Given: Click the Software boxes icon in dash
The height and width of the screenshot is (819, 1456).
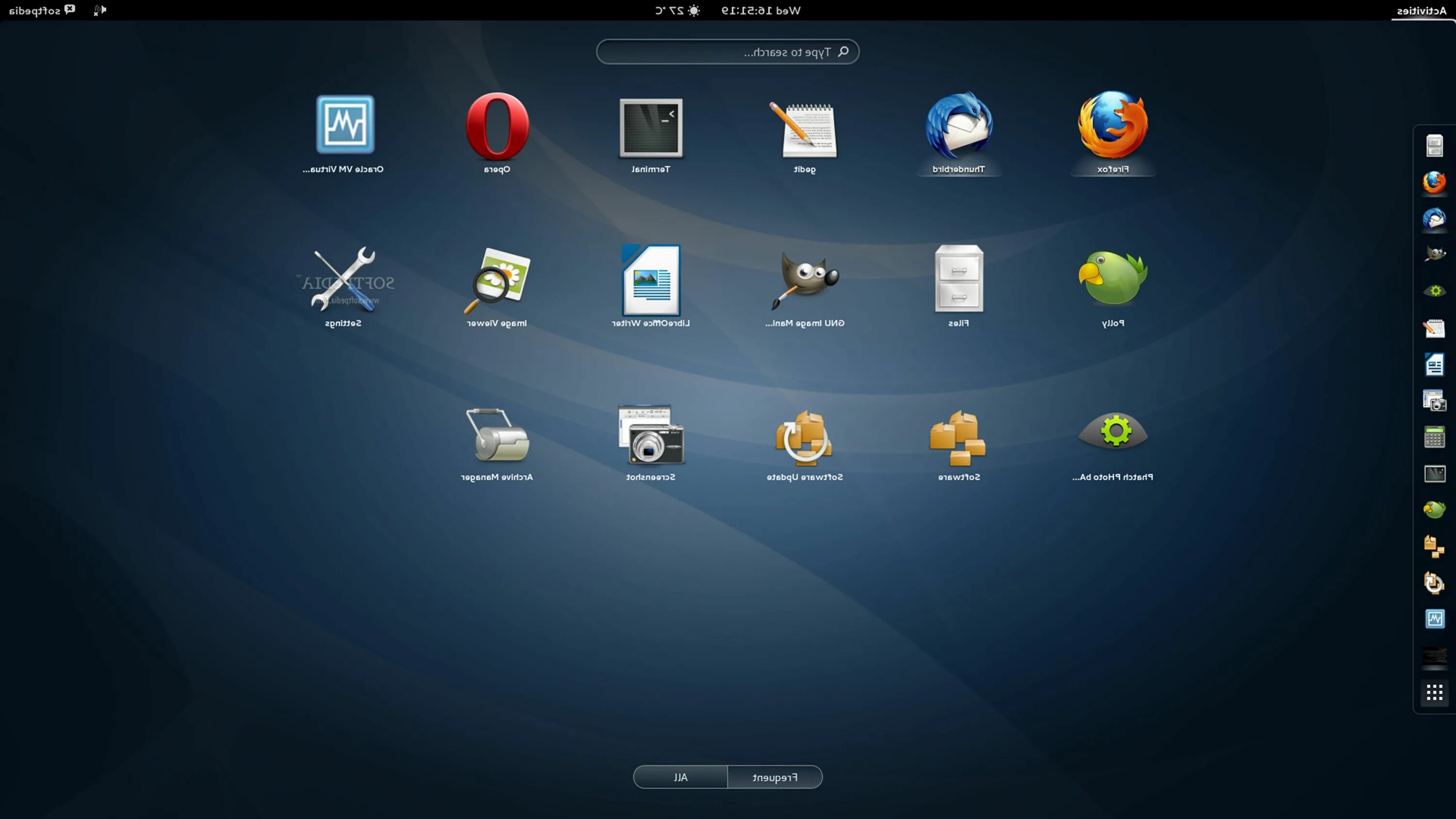Looking at the screenshot, I should coord(1434,546).
